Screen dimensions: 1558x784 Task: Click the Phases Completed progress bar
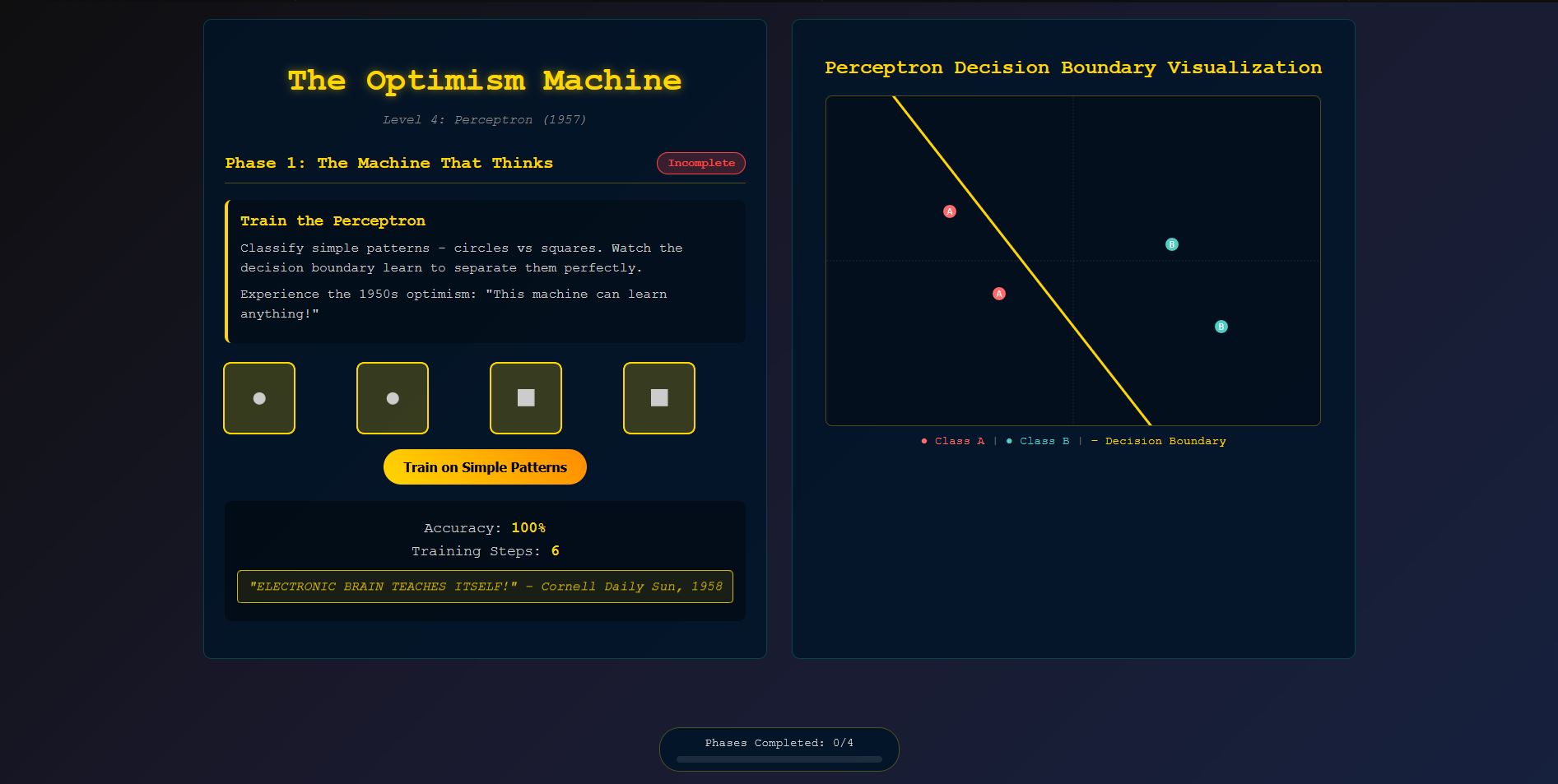tap(779, 759)
